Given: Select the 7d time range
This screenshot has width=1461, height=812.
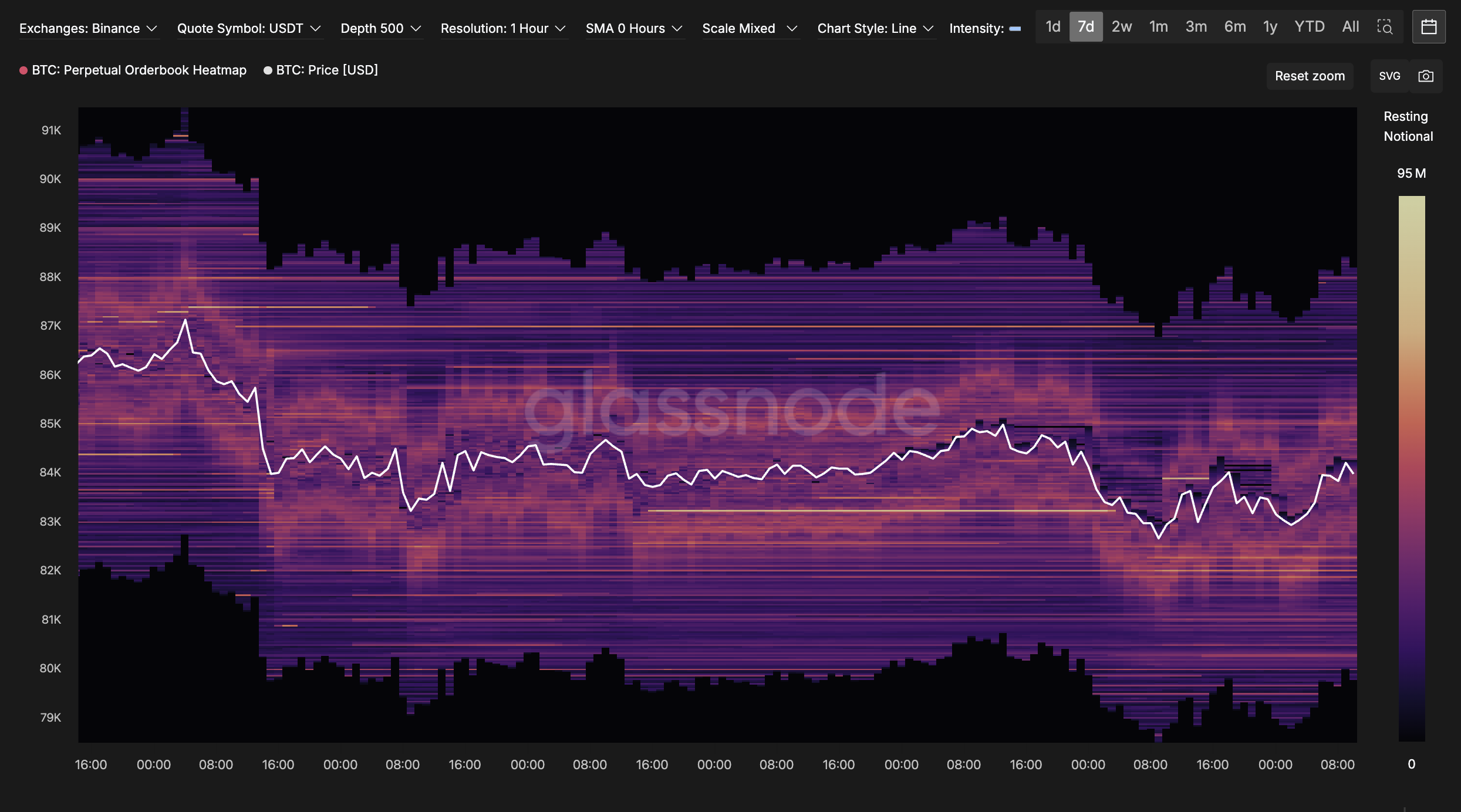Looking at the screenshot, I should pos(1086,27).
